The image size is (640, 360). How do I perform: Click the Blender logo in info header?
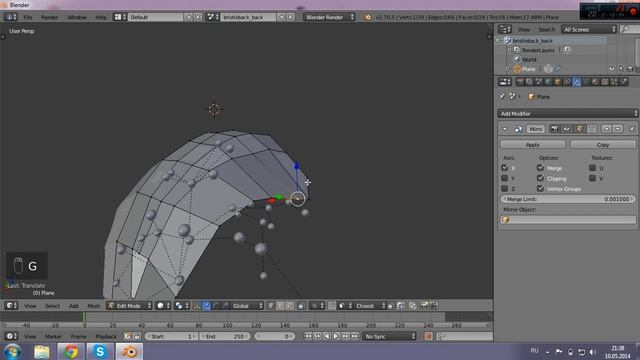coord(368,17)
